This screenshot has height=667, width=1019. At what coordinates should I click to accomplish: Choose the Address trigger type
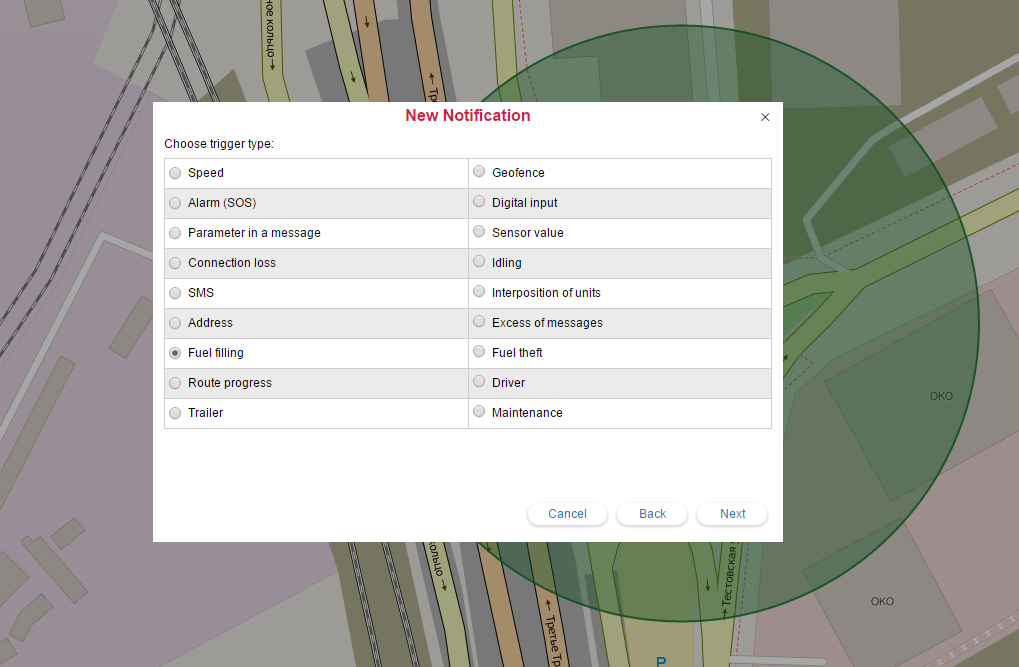click(x=176, y=323)
